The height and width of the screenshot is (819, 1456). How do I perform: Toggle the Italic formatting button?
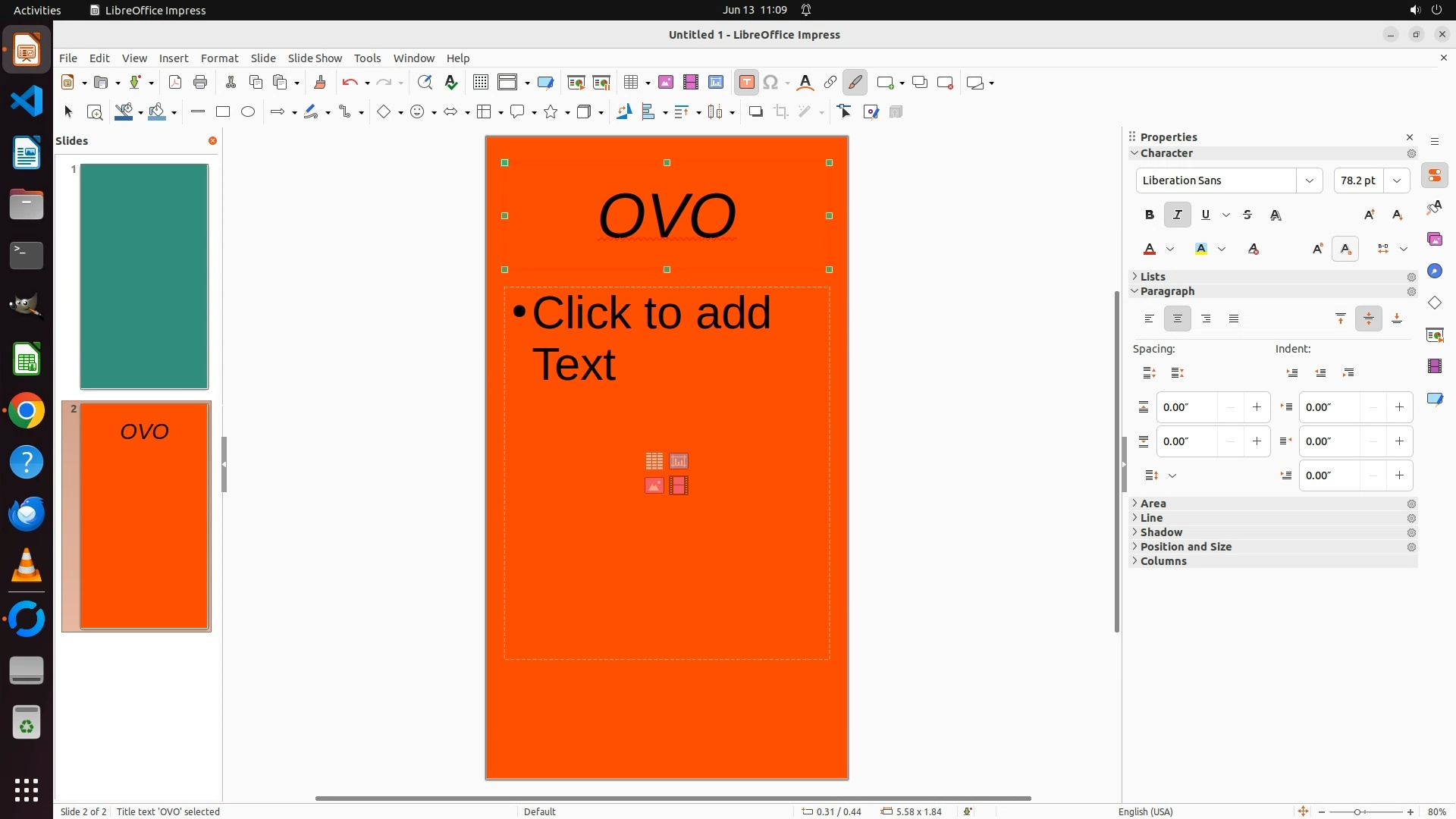1177,215
